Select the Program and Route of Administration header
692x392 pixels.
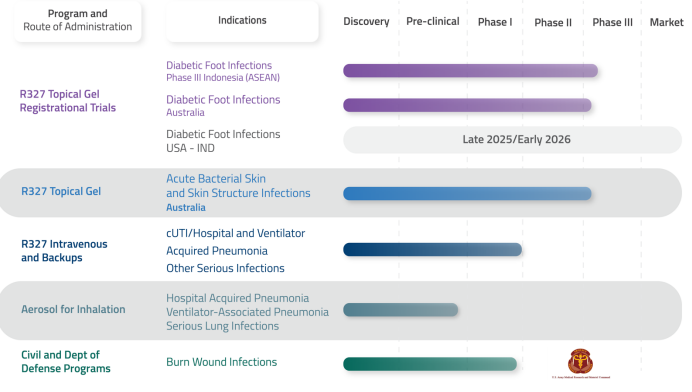coord(78,21)
